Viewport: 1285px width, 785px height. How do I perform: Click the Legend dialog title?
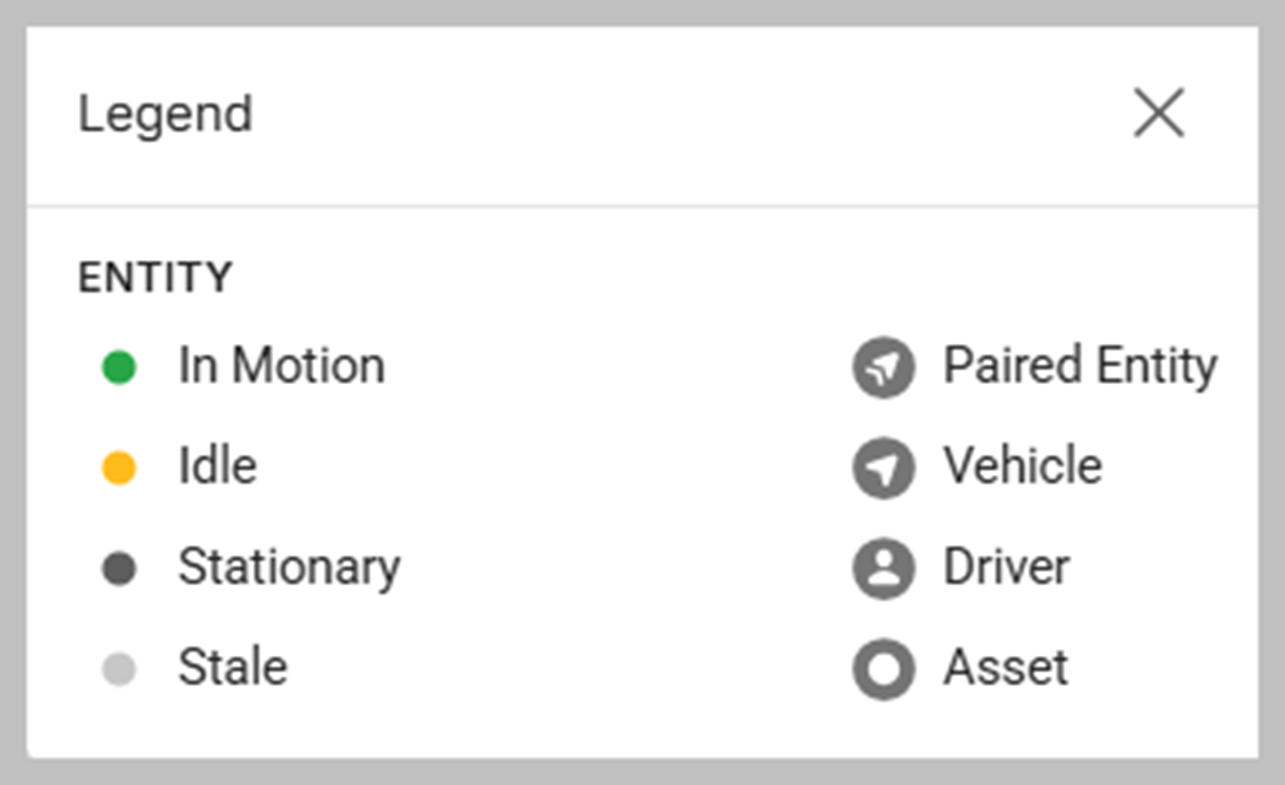pos(165,114)
